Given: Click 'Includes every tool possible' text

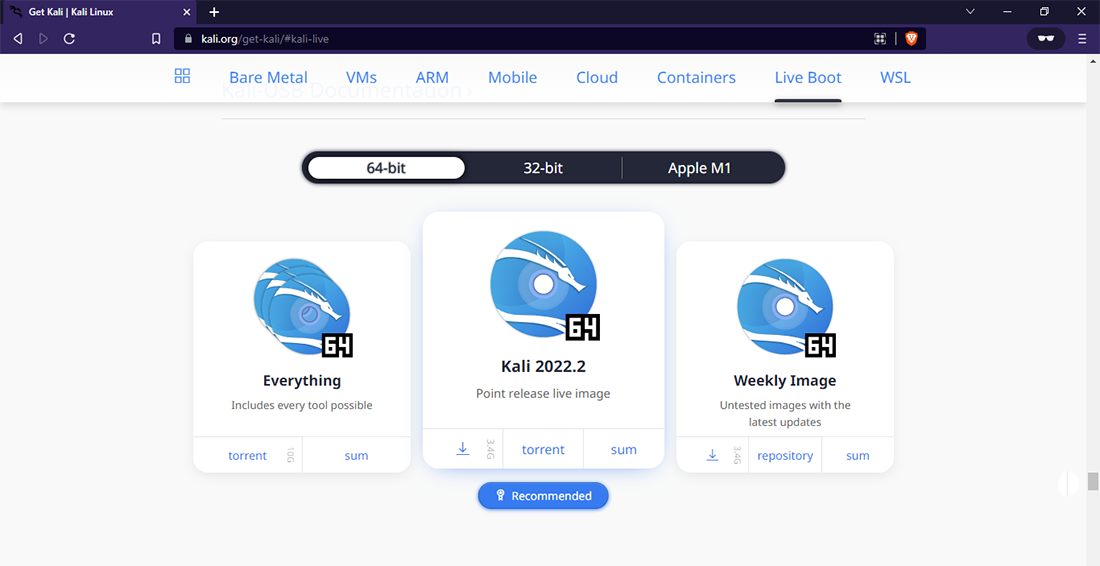Looking at the screenshot, I should [x=302, y=405].
